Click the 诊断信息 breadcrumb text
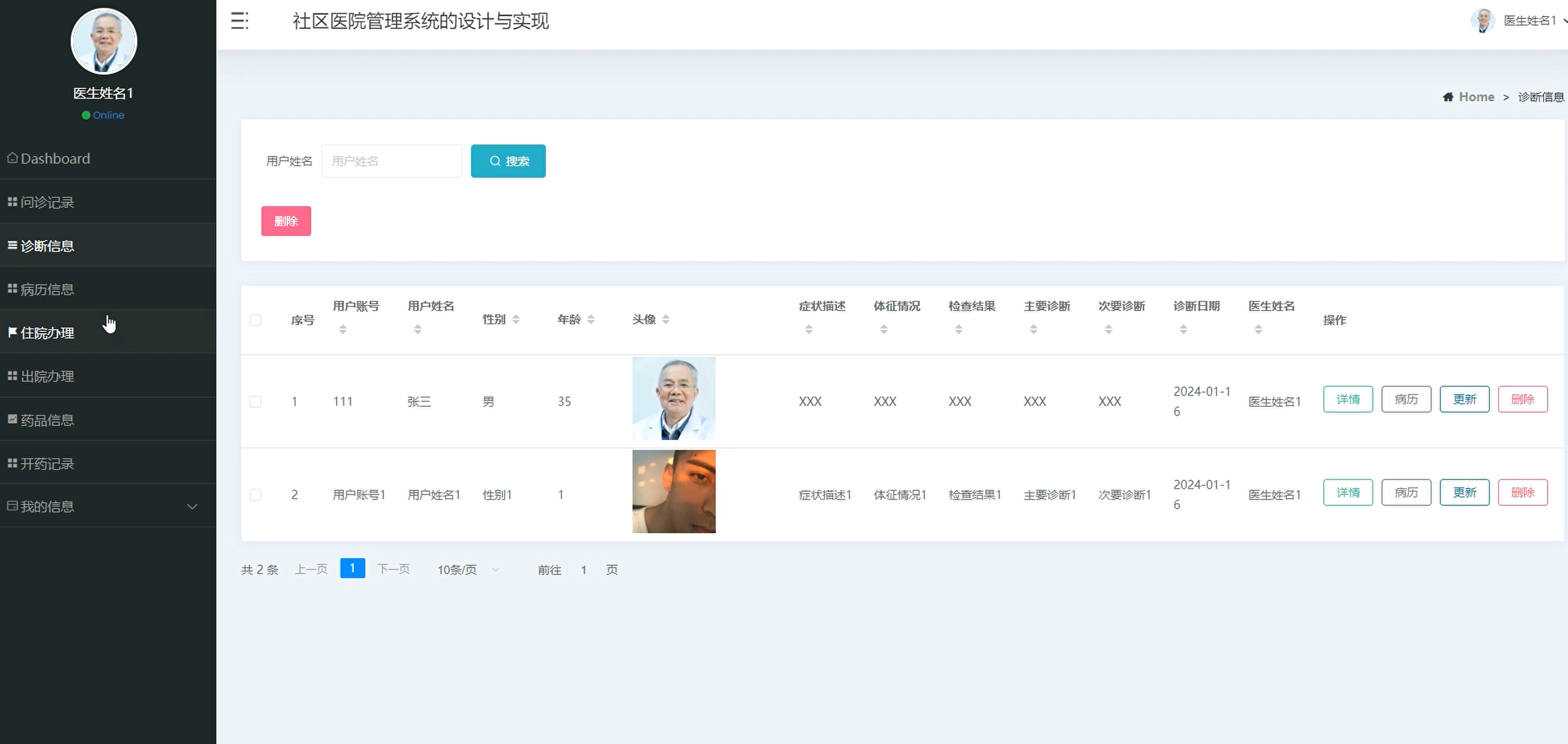The width and height of the screenshot is (1568, 744). (x=1541, y=98)
